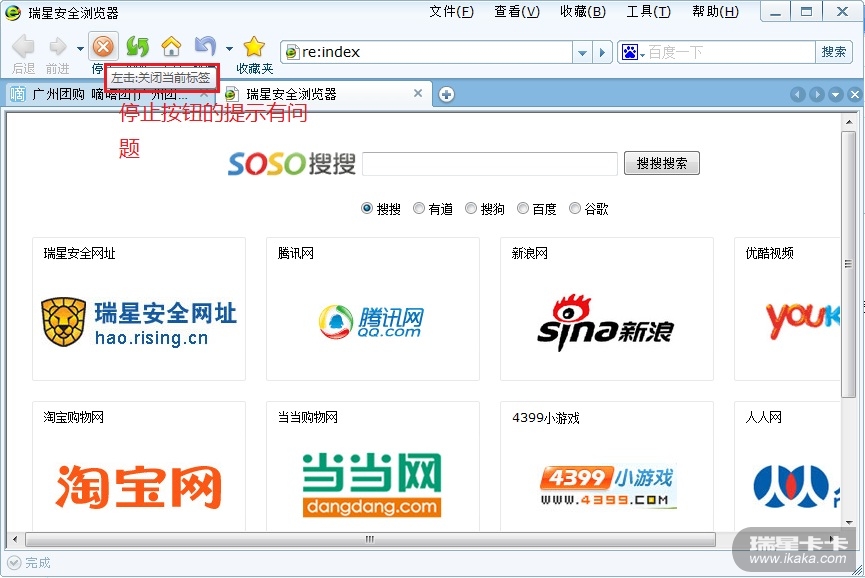Click 收藏夹 toolbar label
The image size is (865, 578).
click(x=255, y=68)
